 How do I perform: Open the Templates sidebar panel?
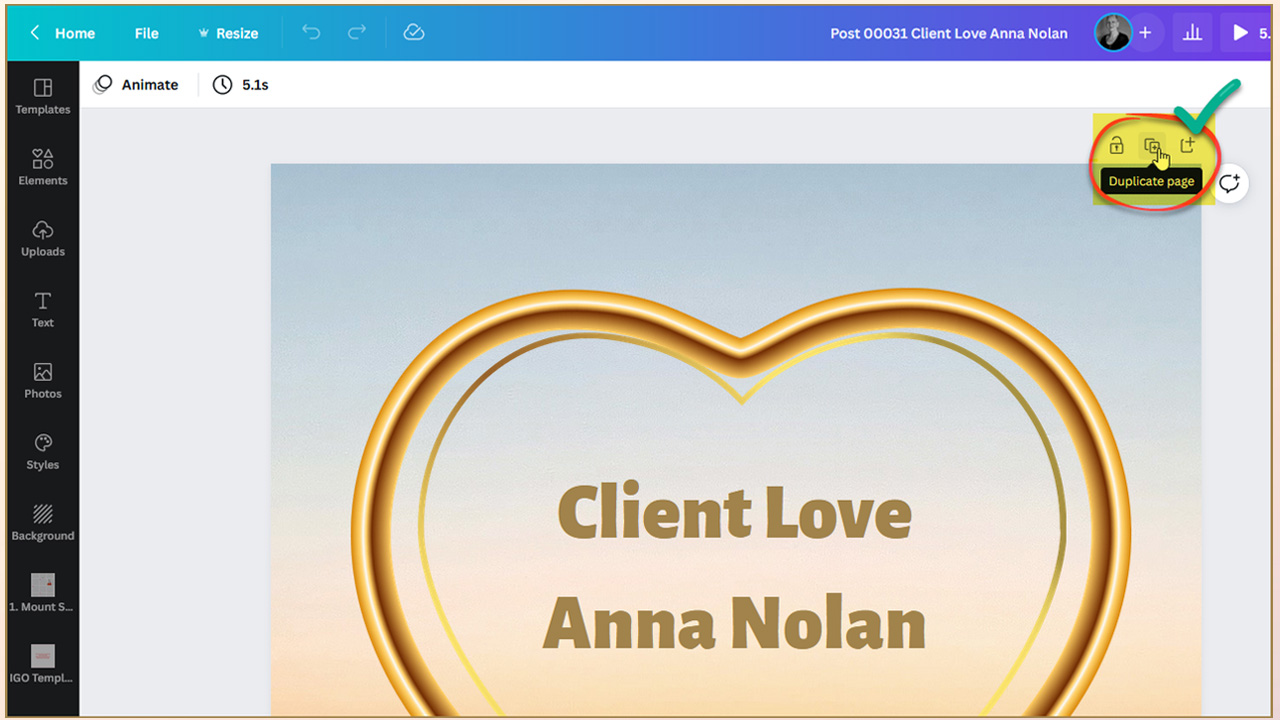(x=43, y=97)
